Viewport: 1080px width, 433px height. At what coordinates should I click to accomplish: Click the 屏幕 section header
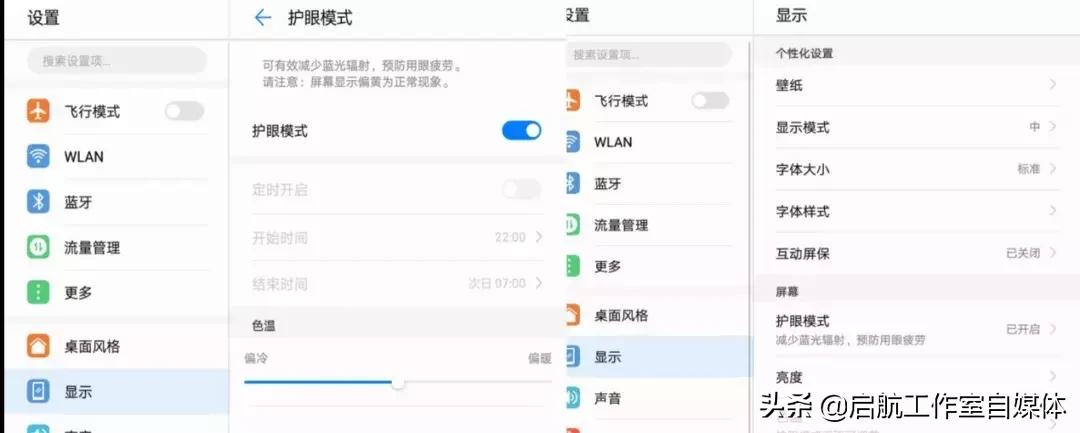(x=787, y=292)
